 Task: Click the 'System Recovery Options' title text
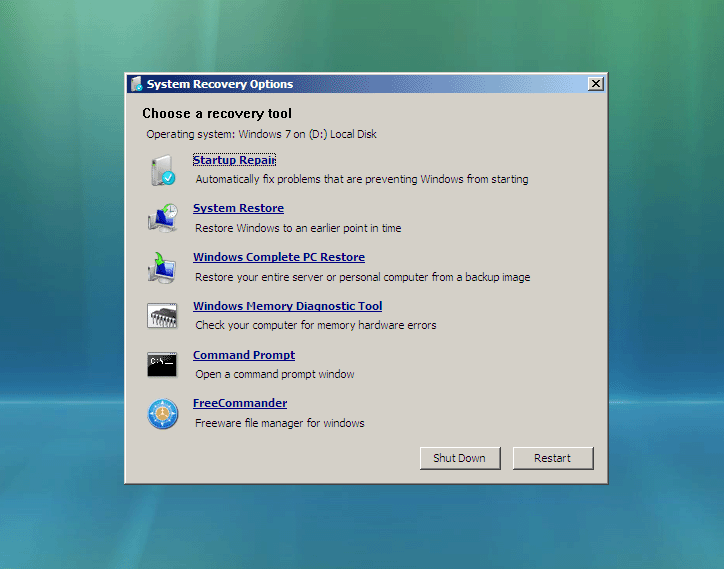[x=220, y=84]
